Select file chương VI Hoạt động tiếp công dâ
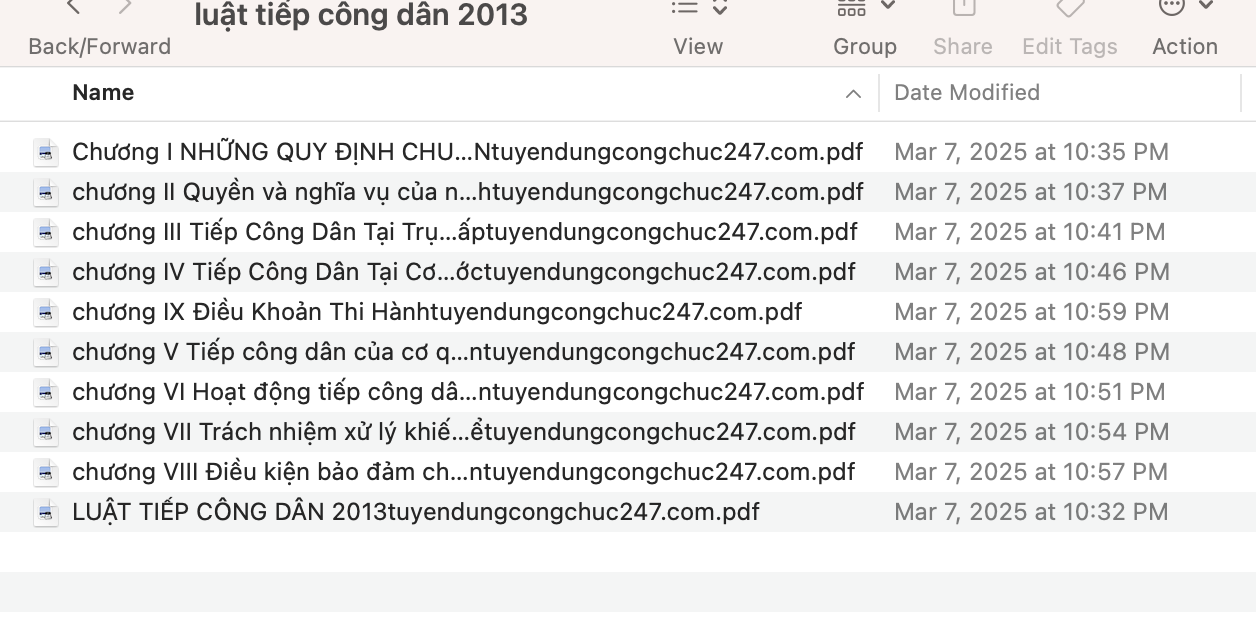The height and width of the screenshot is (636, 1256). point(468,392)
